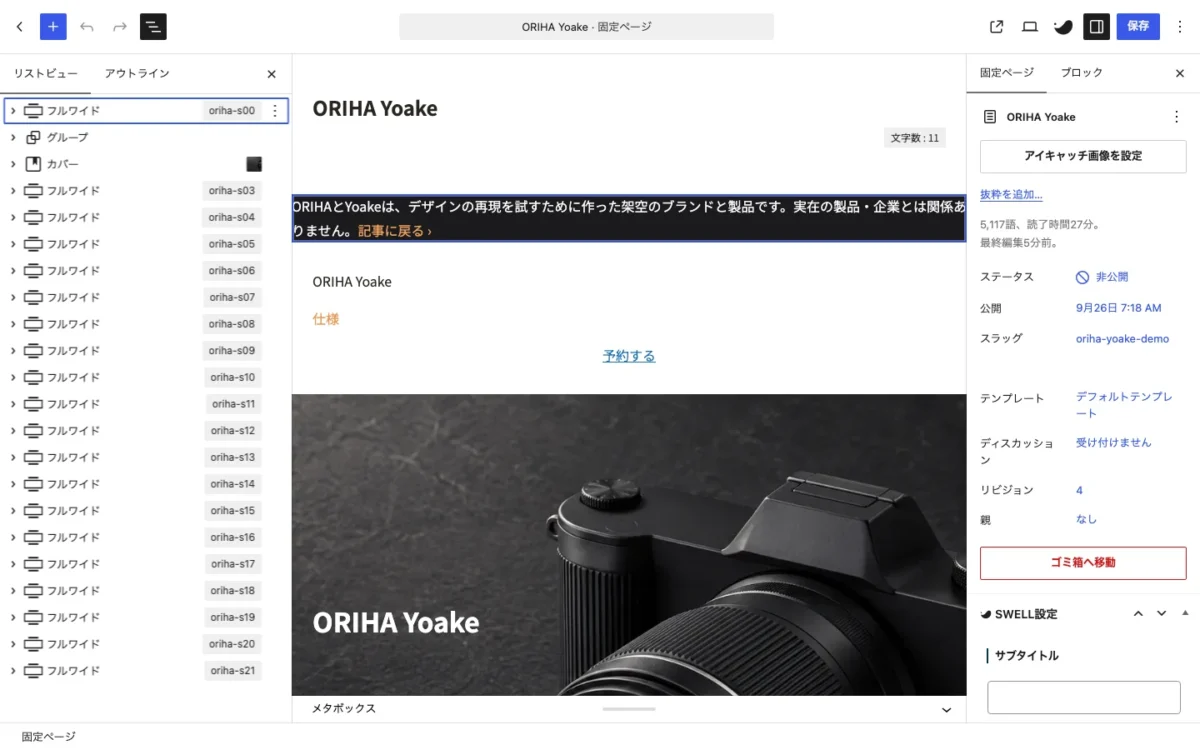Click the カバー row image thumbnail
The height and width of the screenshot is (750, 1200).
[254, 164]
